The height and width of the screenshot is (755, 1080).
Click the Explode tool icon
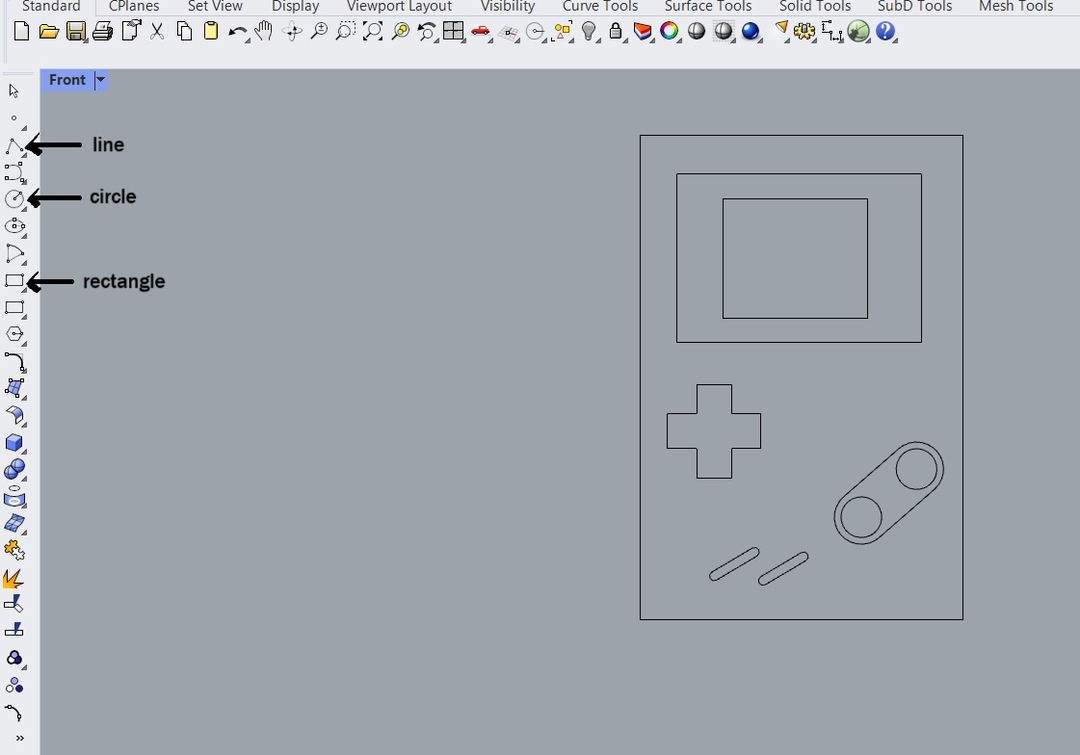tap(14, 579)
